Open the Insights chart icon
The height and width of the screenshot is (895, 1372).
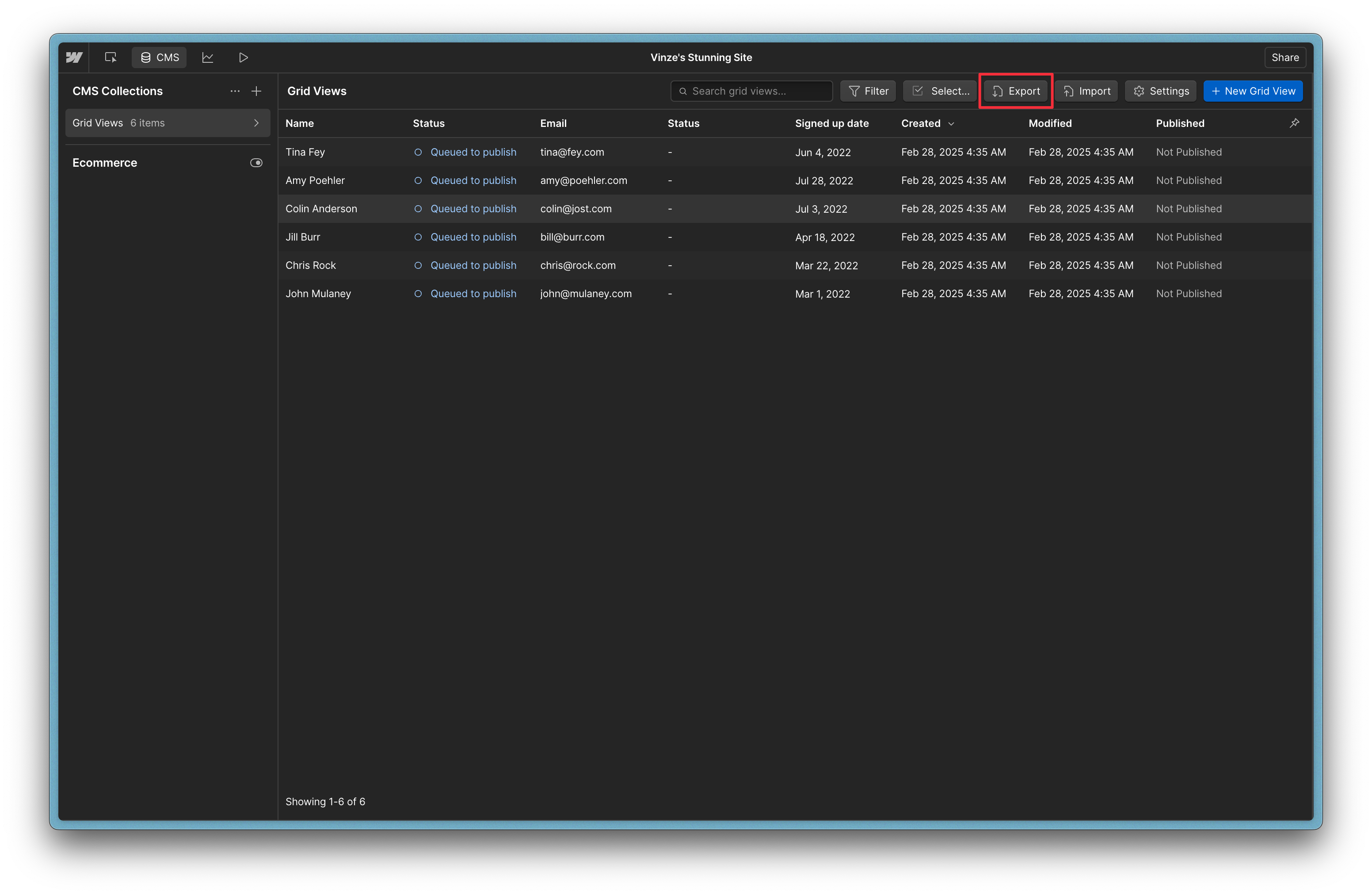coord(208,57)
